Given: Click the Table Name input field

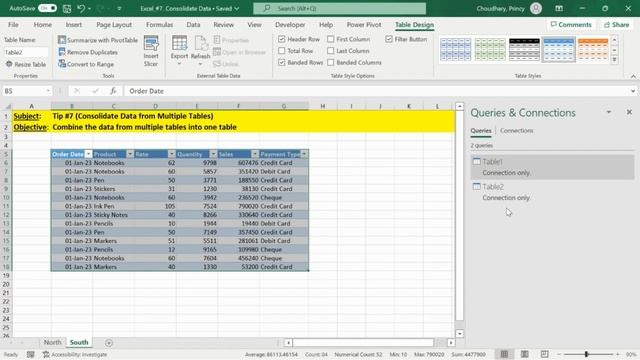Looking at the screenshot, I should (26, 52).
